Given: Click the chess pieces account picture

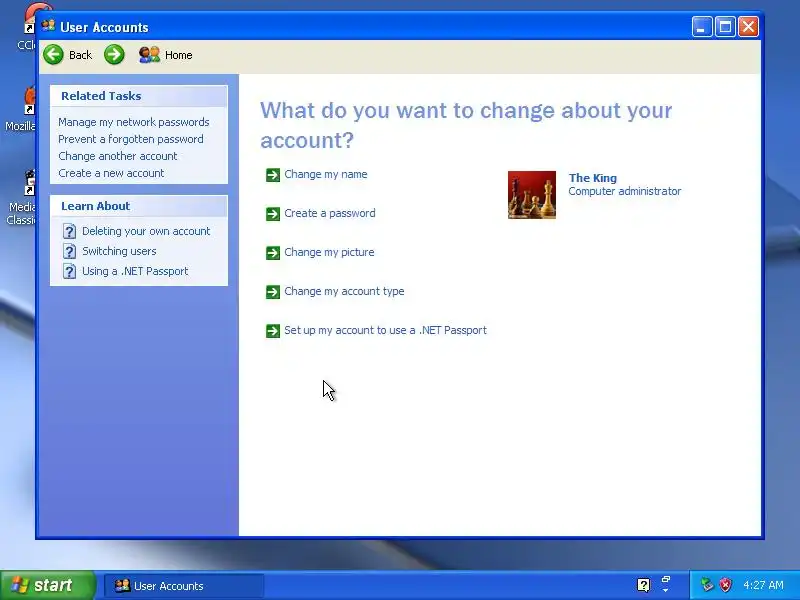Looking at the screenshot, I should coord(532,195).
